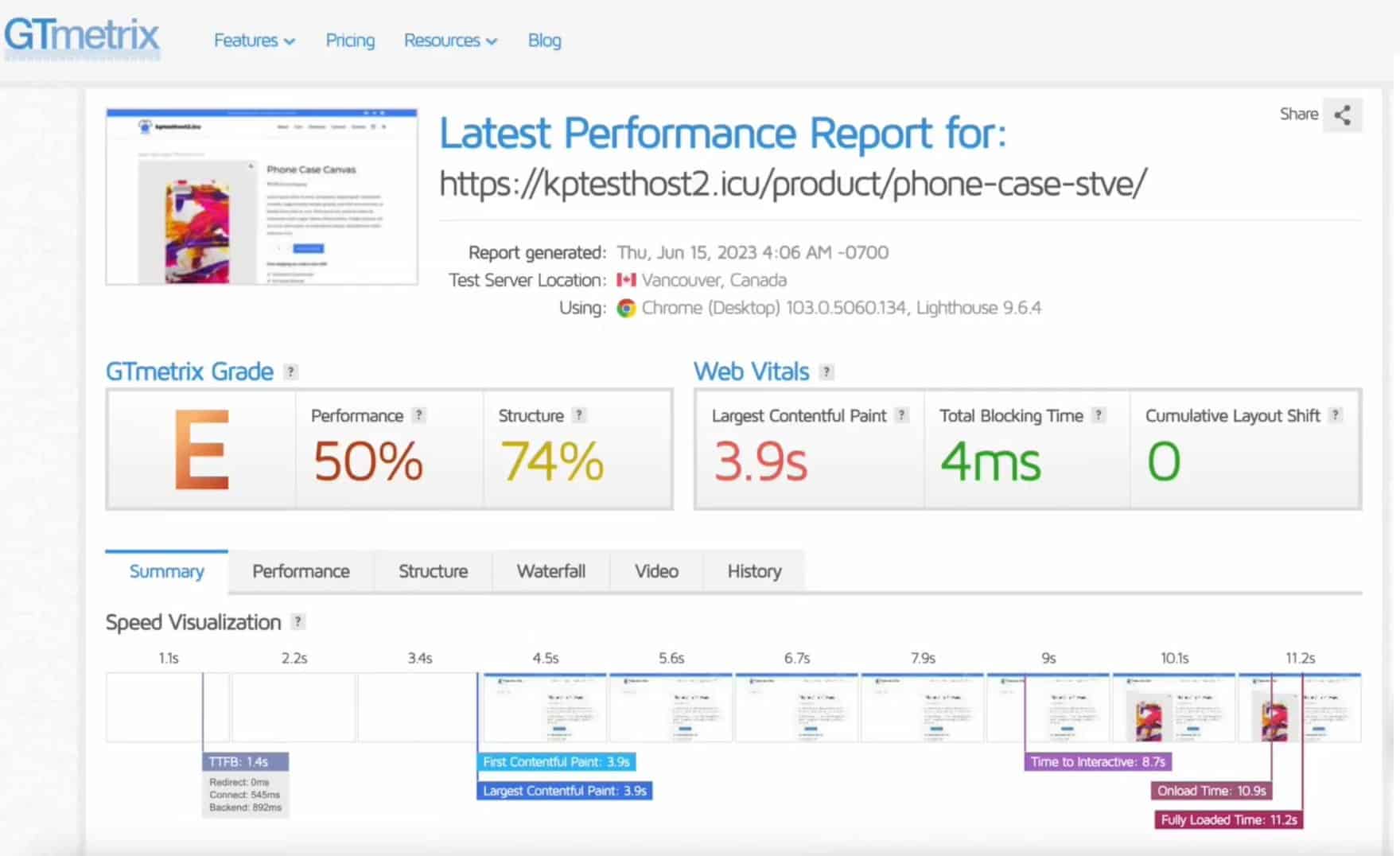Open the Speed Visualization help icon
This screenshot has width=1400, height=856.
297,622
